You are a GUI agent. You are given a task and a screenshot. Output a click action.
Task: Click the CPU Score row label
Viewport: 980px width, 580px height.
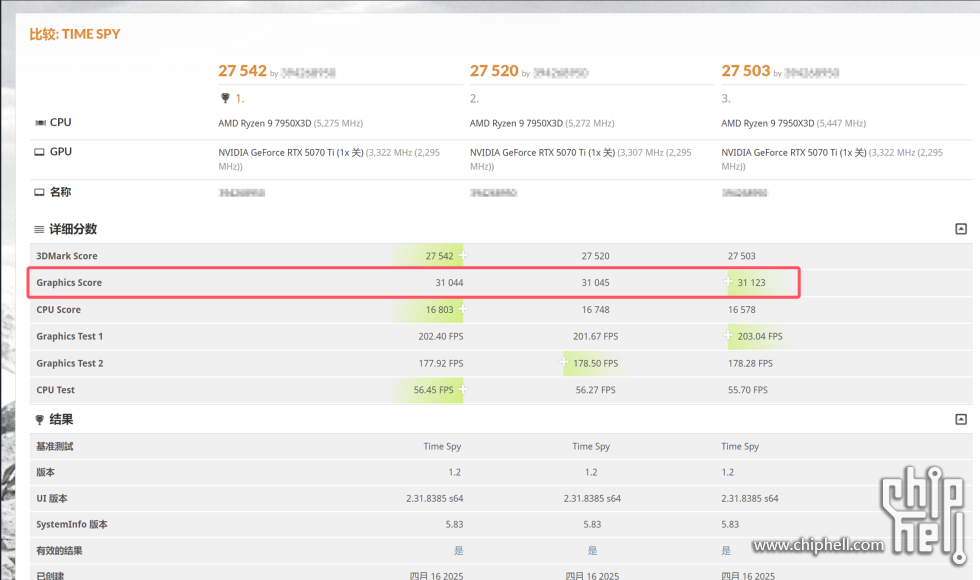59,310
